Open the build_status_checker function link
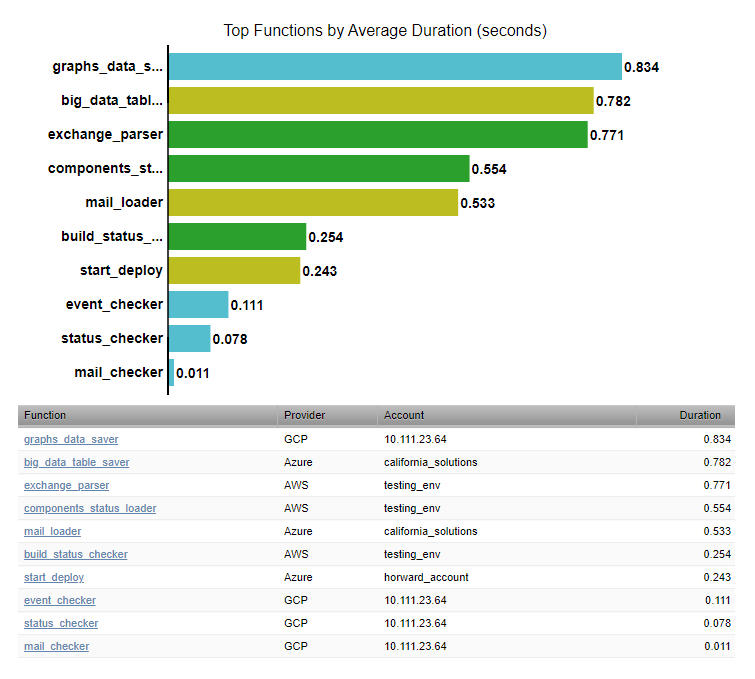This screenshot has height=679, width=755. pos(76,554)
